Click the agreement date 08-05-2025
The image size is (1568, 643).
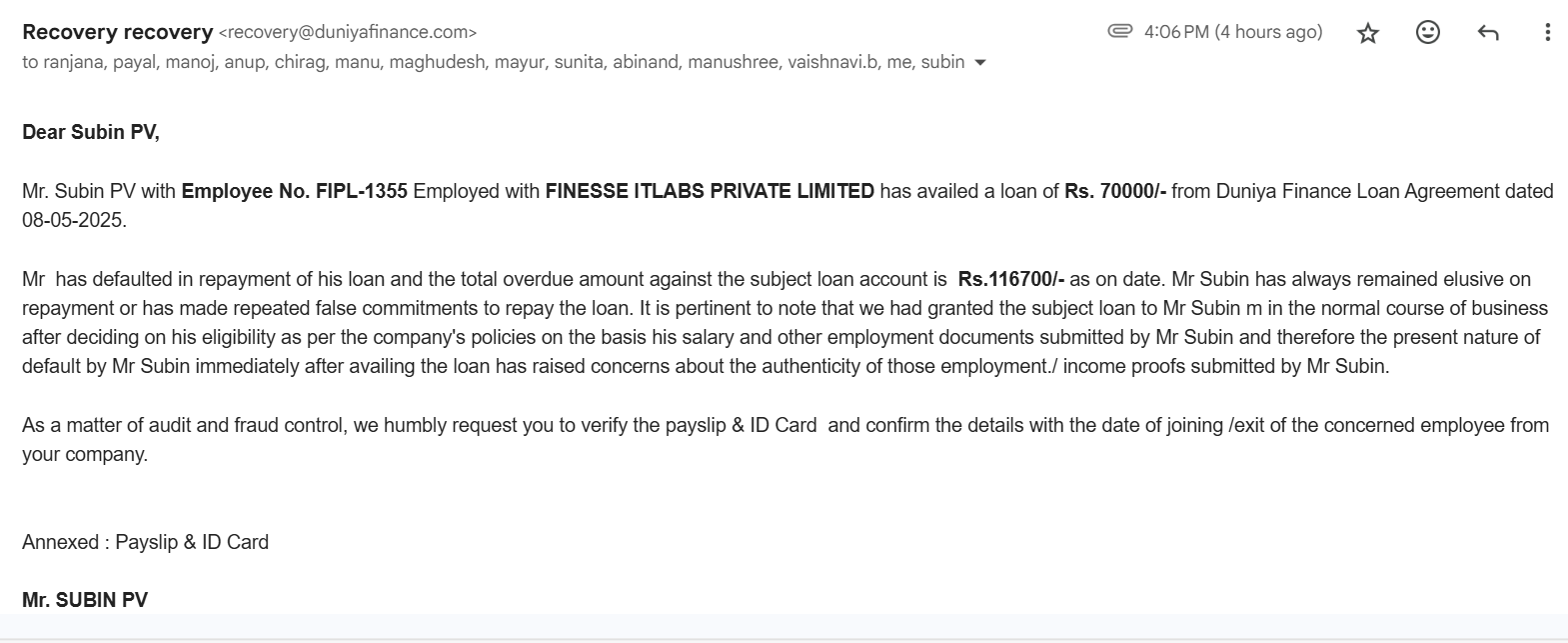(x=74, y=220)
